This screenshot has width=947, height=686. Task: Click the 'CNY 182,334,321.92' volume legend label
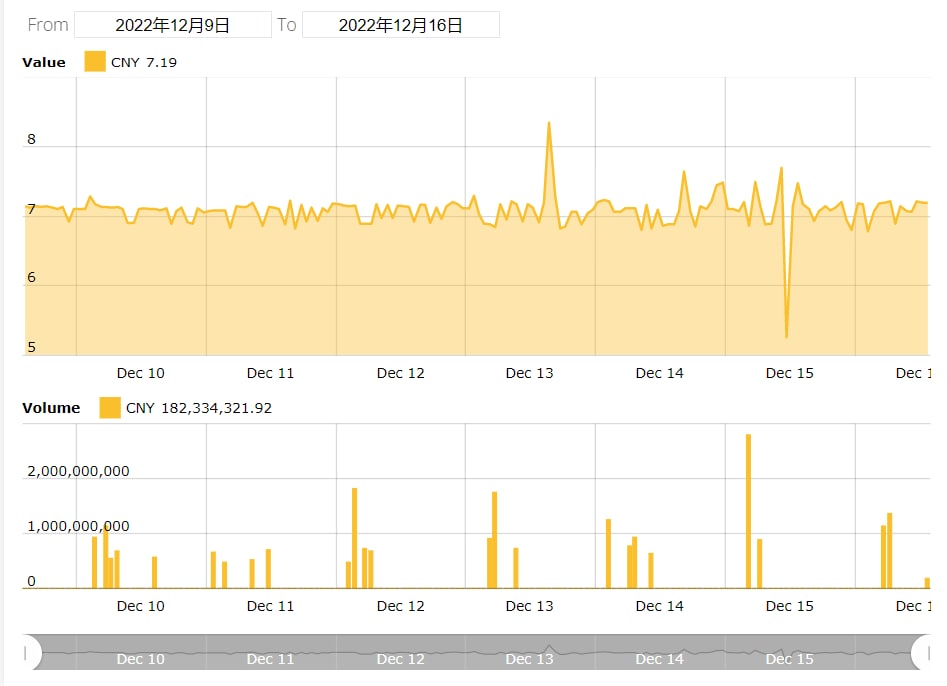coord(198,408)
